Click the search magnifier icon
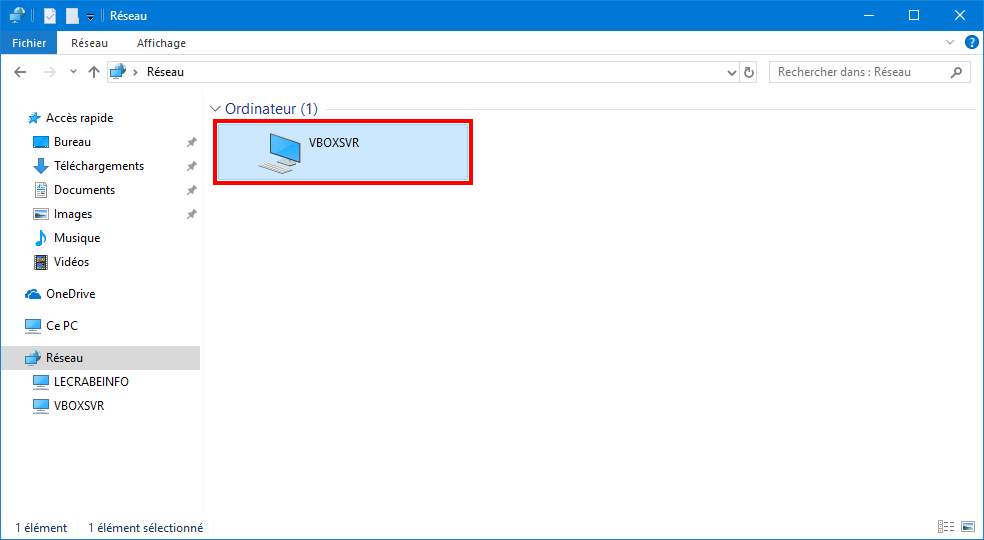The width and height of the screenshot is (984, 540). click(956, 72)
